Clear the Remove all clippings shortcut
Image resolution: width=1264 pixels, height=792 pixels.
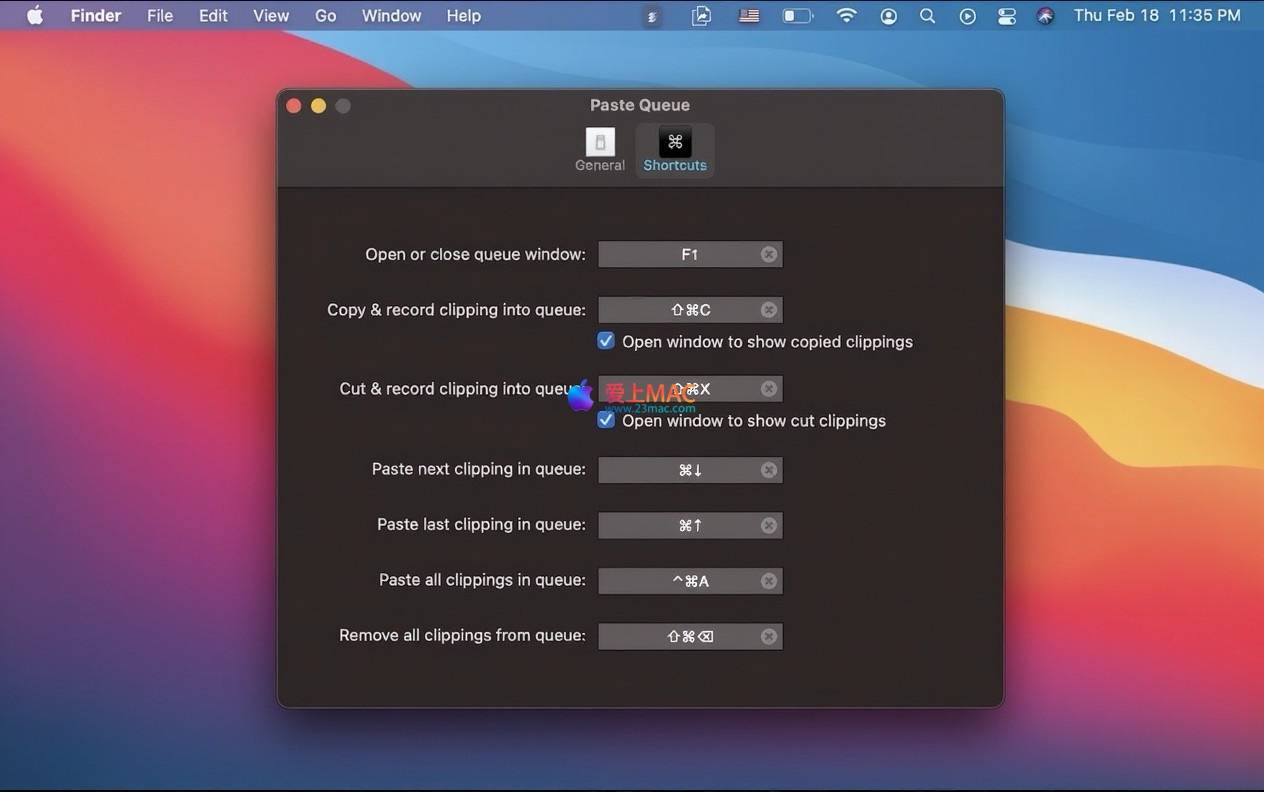(x=769, y=636)
